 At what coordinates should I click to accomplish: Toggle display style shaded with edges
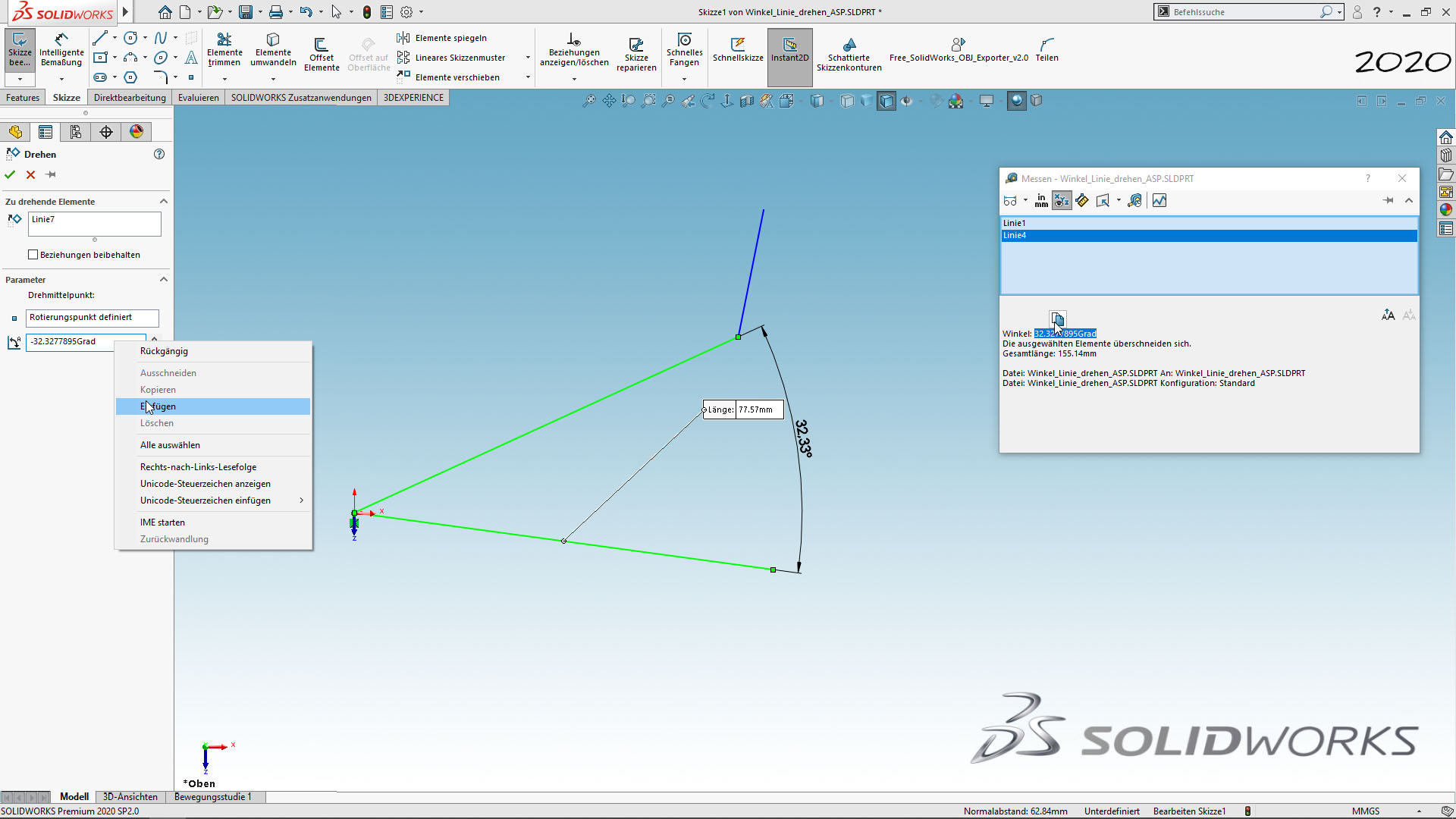[886, 101]
